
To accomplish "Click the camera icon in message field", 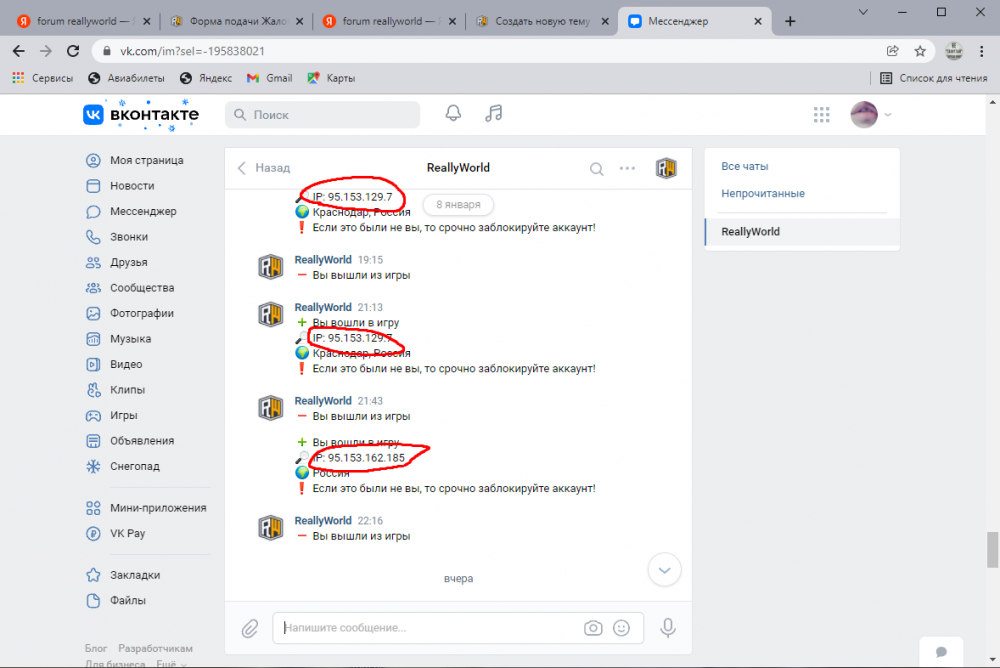I will coord(593,628).
